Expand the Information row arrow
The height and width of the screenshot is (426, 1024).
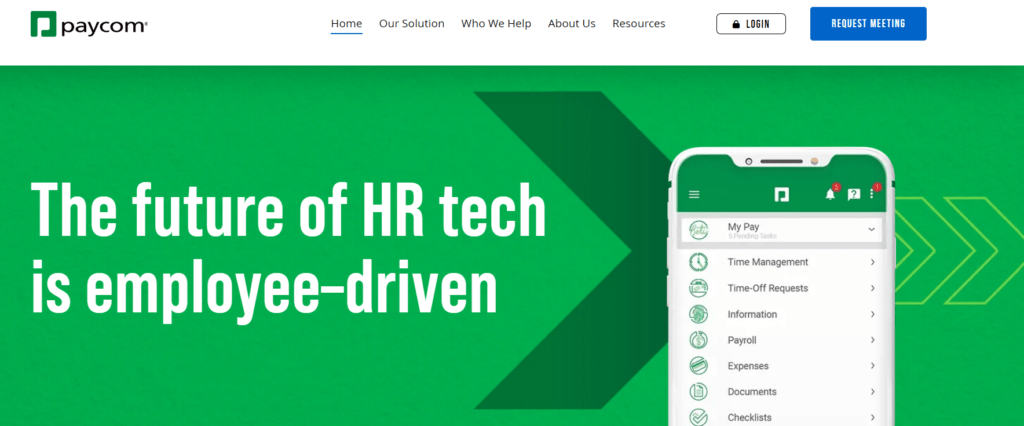tap(872, 314)
